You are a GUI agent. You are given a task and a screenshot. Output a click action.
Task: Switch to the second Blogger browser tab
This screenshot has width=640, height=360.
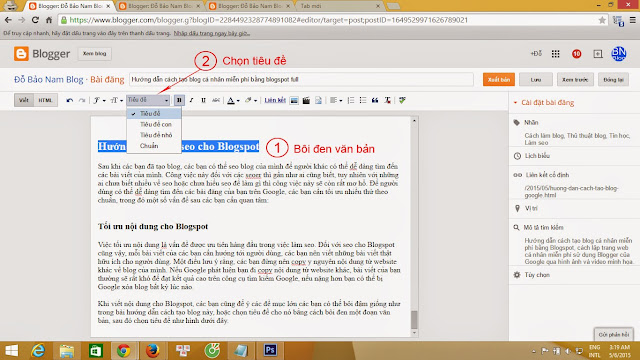point(160,6)
